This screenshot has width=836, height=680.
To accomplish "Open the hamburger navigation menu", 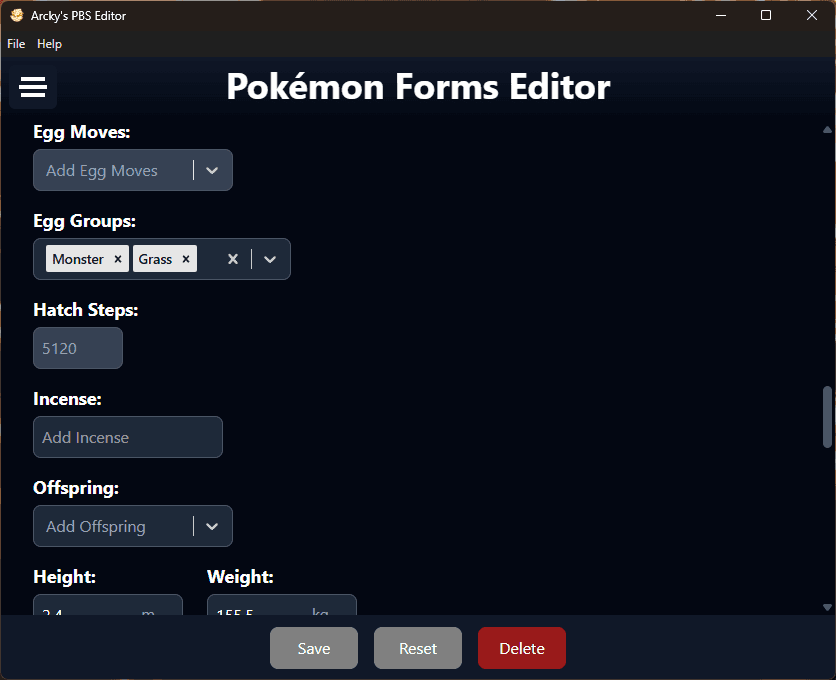I will (x=33, y=88).
